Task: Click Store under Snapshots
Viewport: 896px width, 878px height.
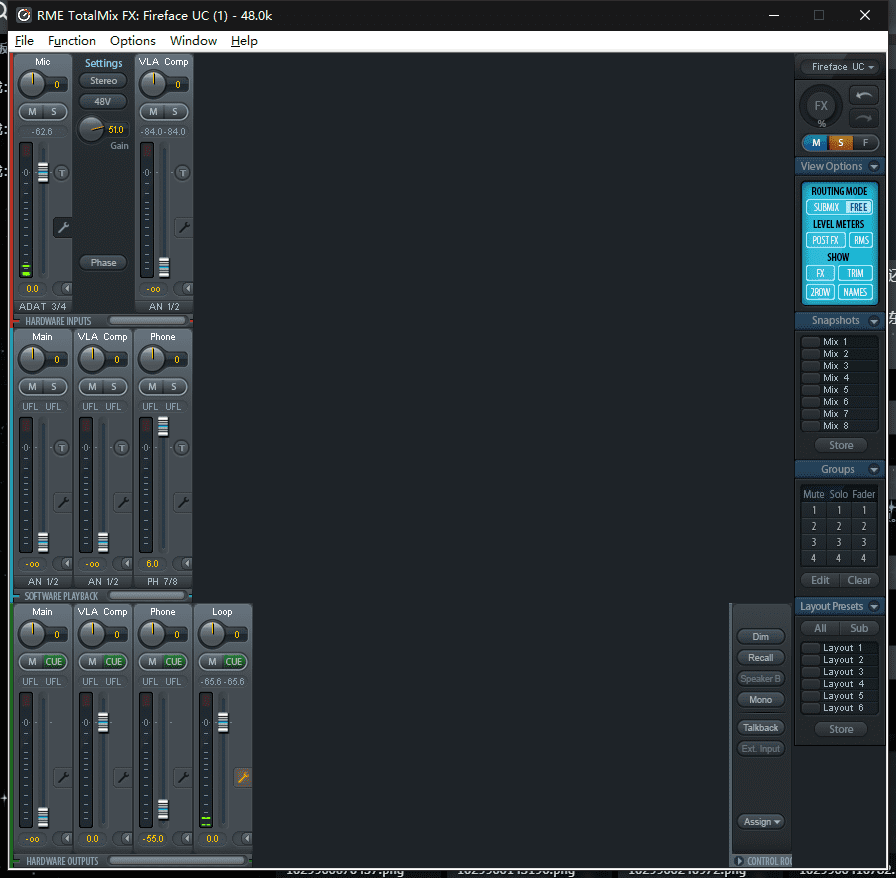Action: tap(841, 445)
